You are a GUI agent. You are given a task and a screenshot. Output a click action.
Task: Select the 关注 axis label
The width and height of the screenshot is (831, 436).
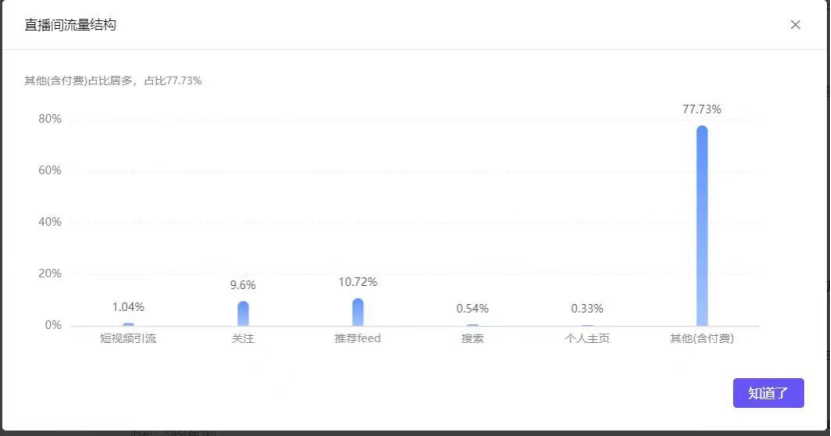243,339
